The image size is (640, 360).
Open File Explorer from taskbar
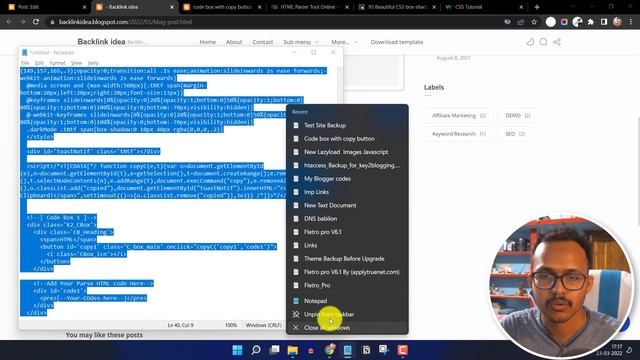(x=293, y=350)
